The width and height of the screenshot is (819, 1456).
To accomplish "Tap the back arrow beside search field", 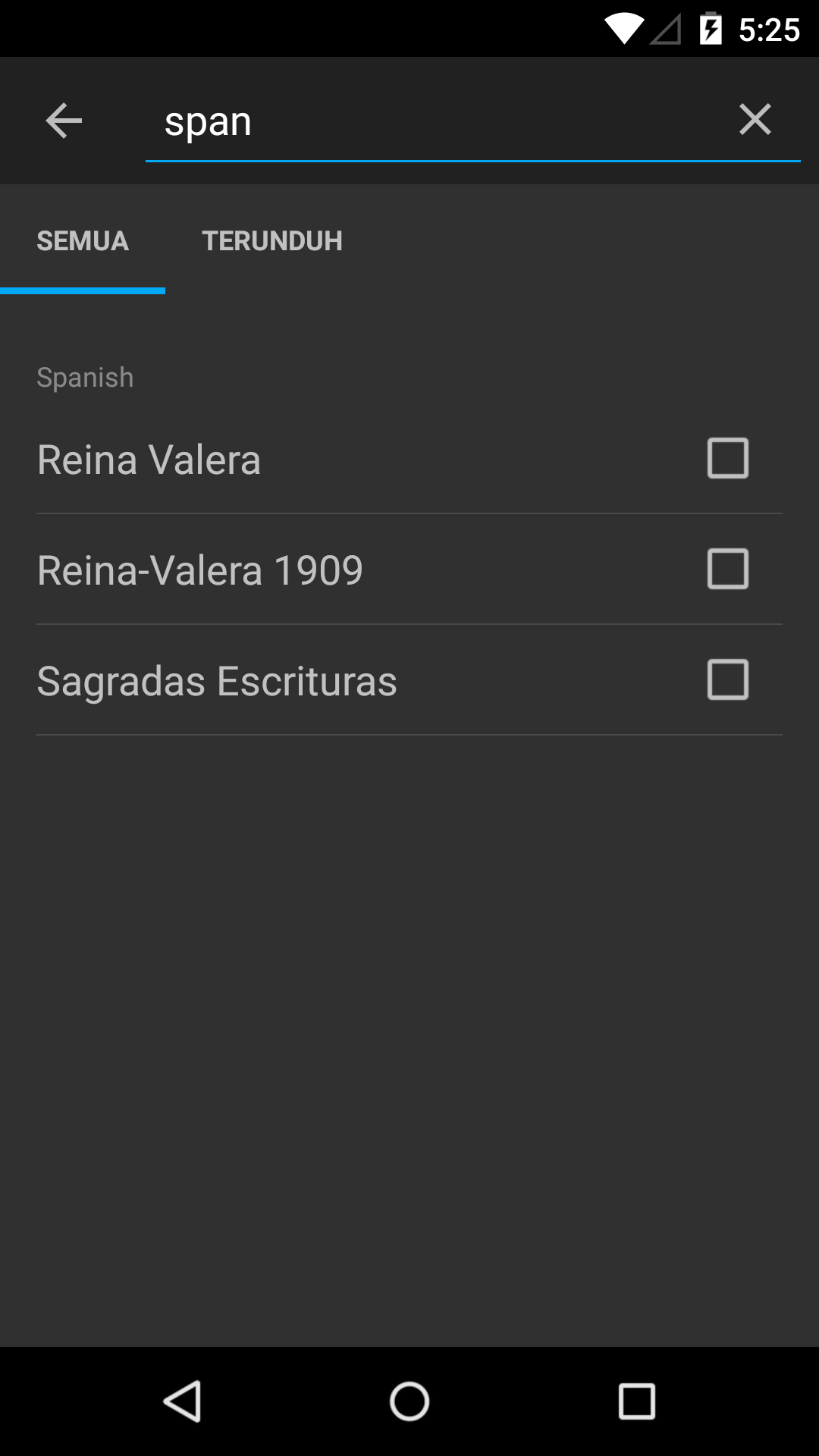I will [x=64, y=121].
